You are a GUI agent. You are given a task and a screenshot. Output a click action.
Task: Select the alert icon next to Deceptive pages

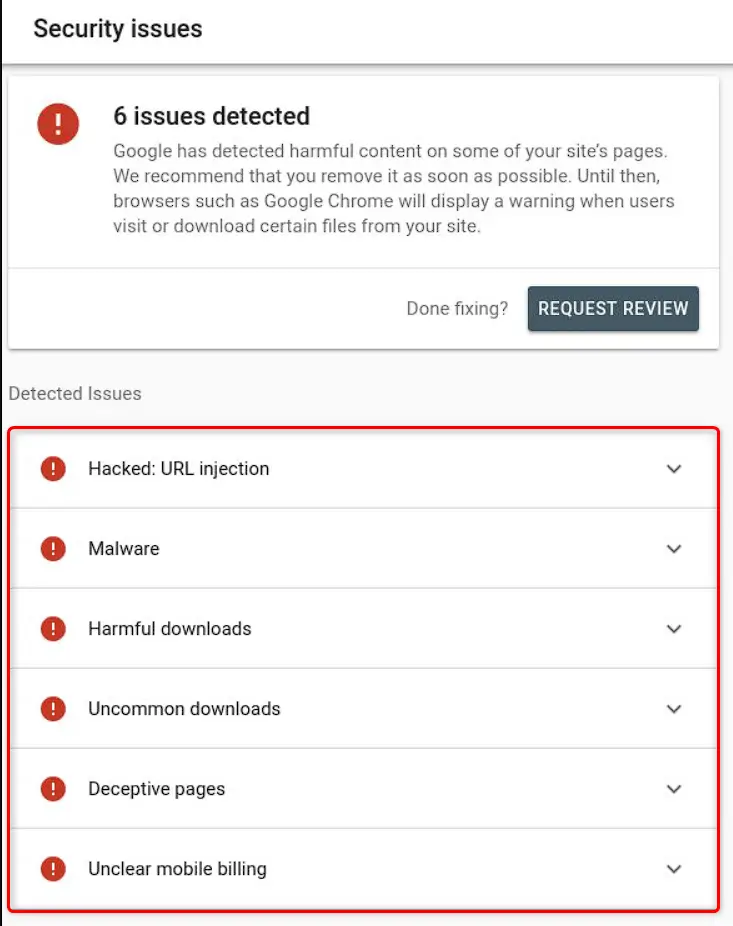[52, 788]
